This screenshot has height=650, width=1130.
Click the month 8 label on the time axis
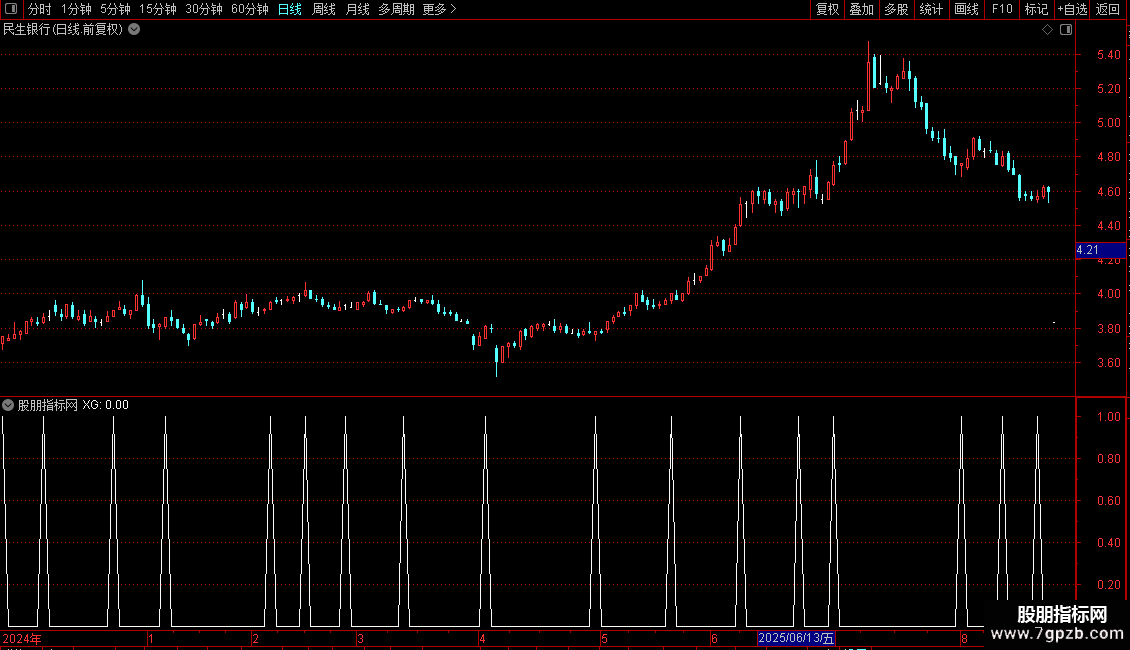[964, 638]
